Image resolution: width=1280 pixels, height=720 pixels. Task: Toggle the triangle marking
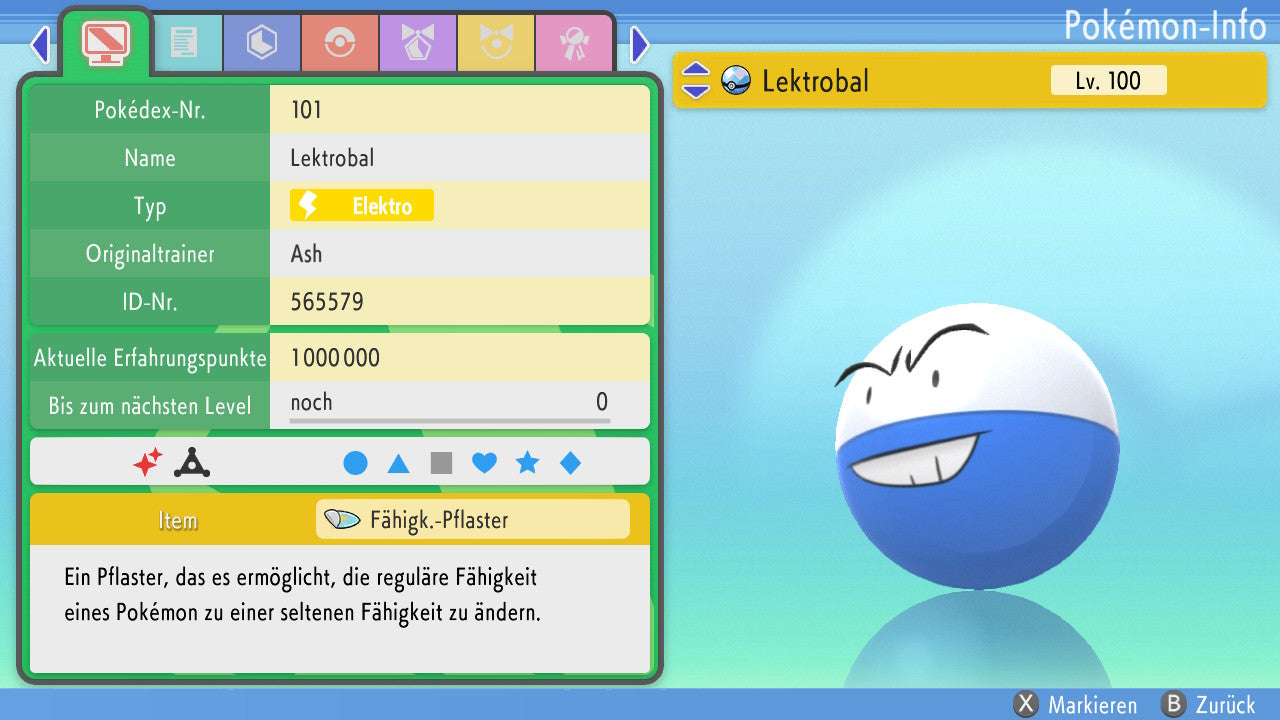point(398,463)
